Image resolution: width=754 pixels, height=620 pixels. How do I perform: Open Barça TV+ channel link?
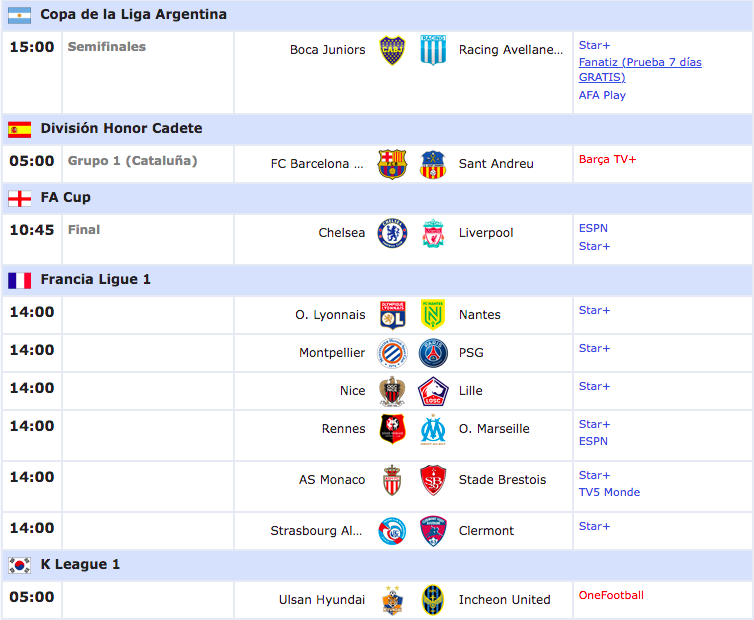click(x=607, y=159)
